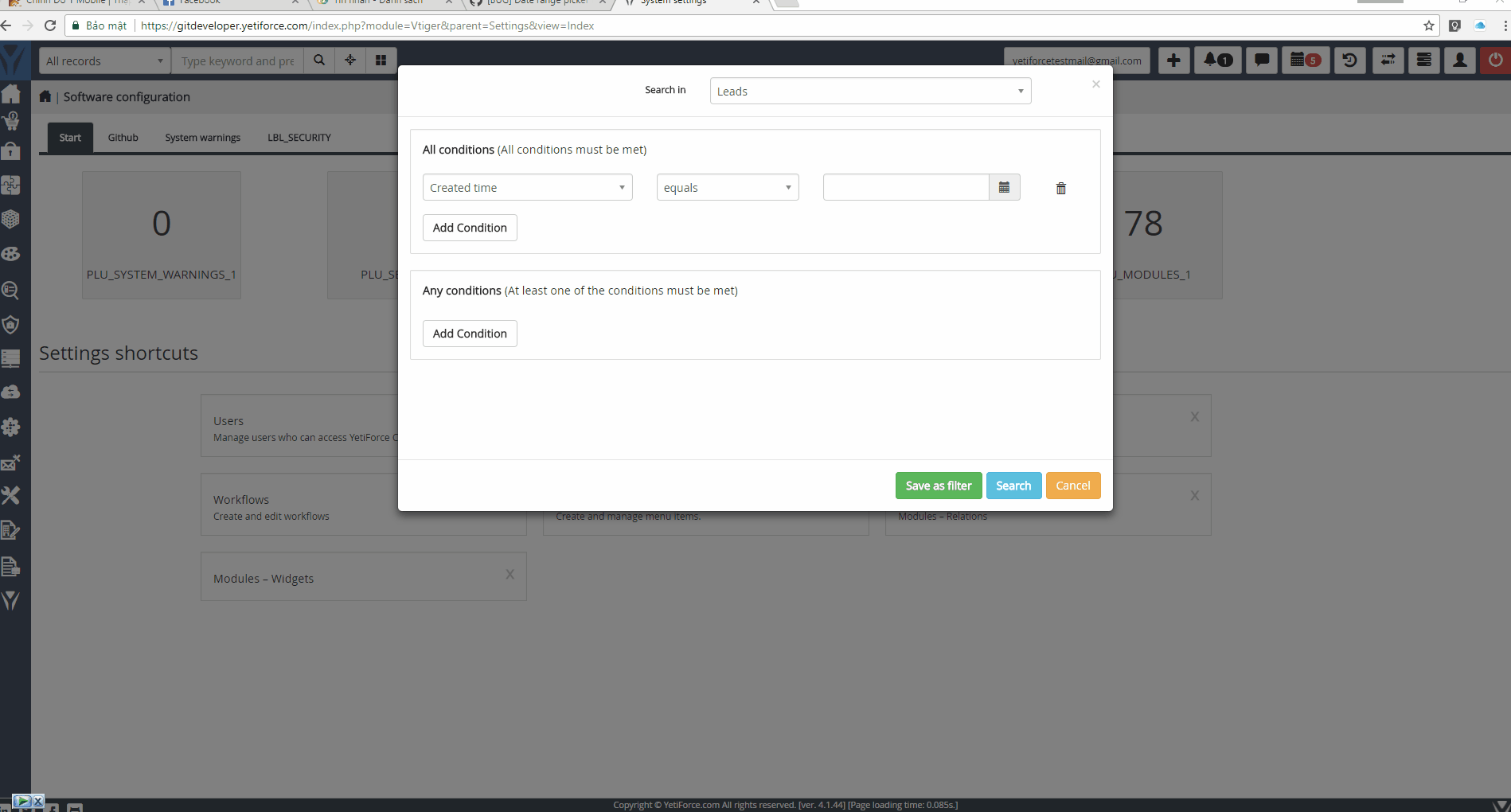Switch to the Start tab
The image size is (1511, 812).
70,138
